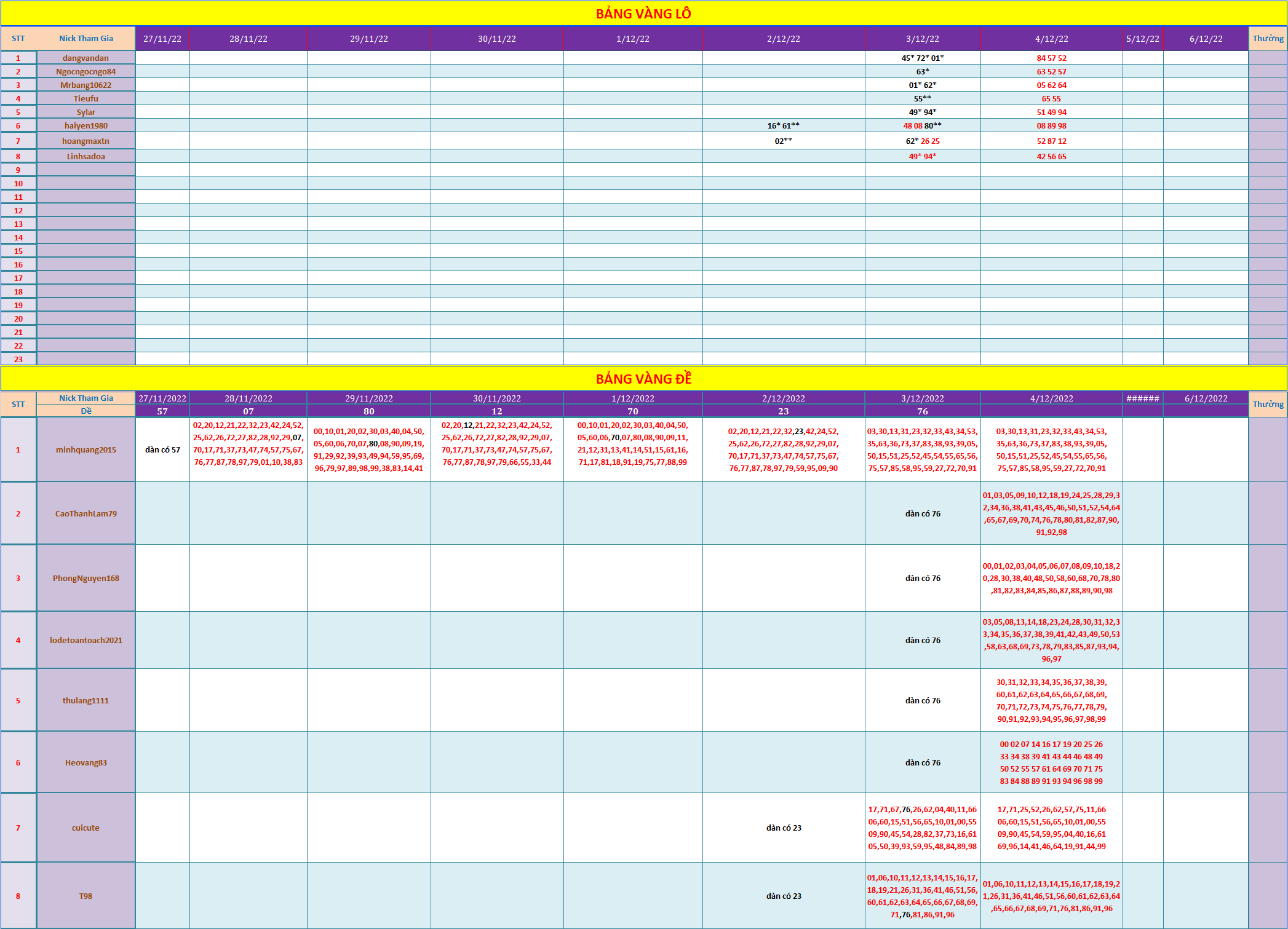Select the Đề result cell '23'
The image size is (1288, 929).
[x=784, y=411]
